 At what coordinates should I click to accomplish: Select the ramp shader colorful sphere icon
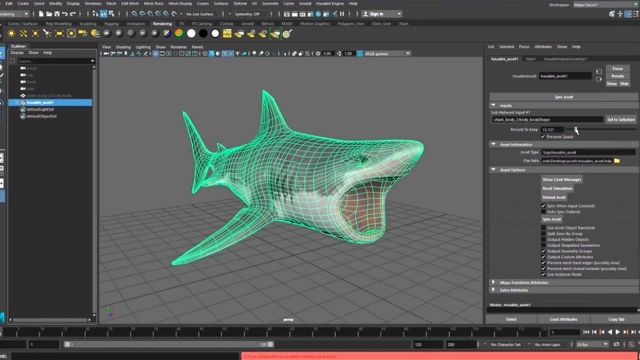(179, 33)
